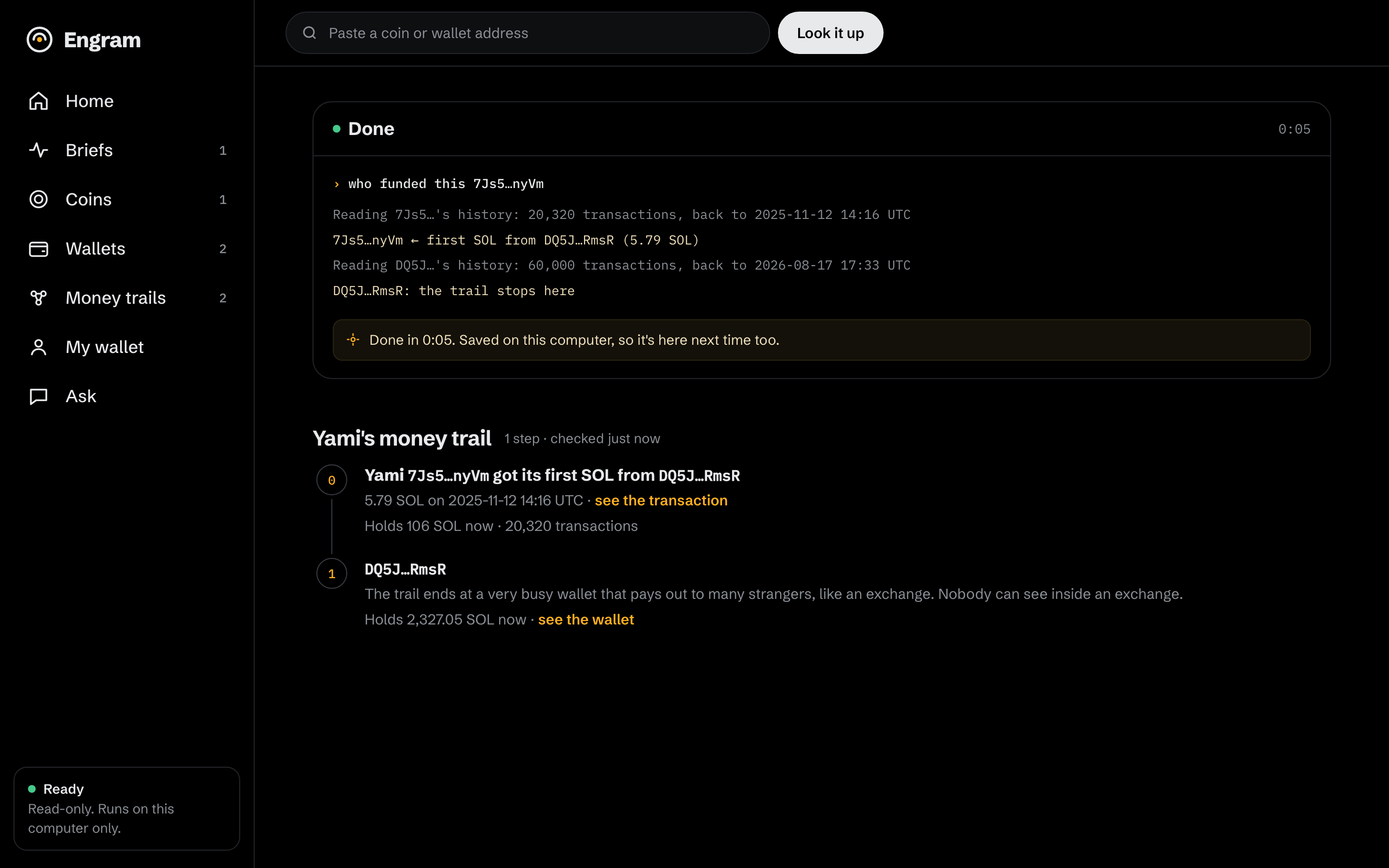Viewport: 1389px width, 868px height.
Task: Click the My wallet person icon
Action: coord(39,347)
